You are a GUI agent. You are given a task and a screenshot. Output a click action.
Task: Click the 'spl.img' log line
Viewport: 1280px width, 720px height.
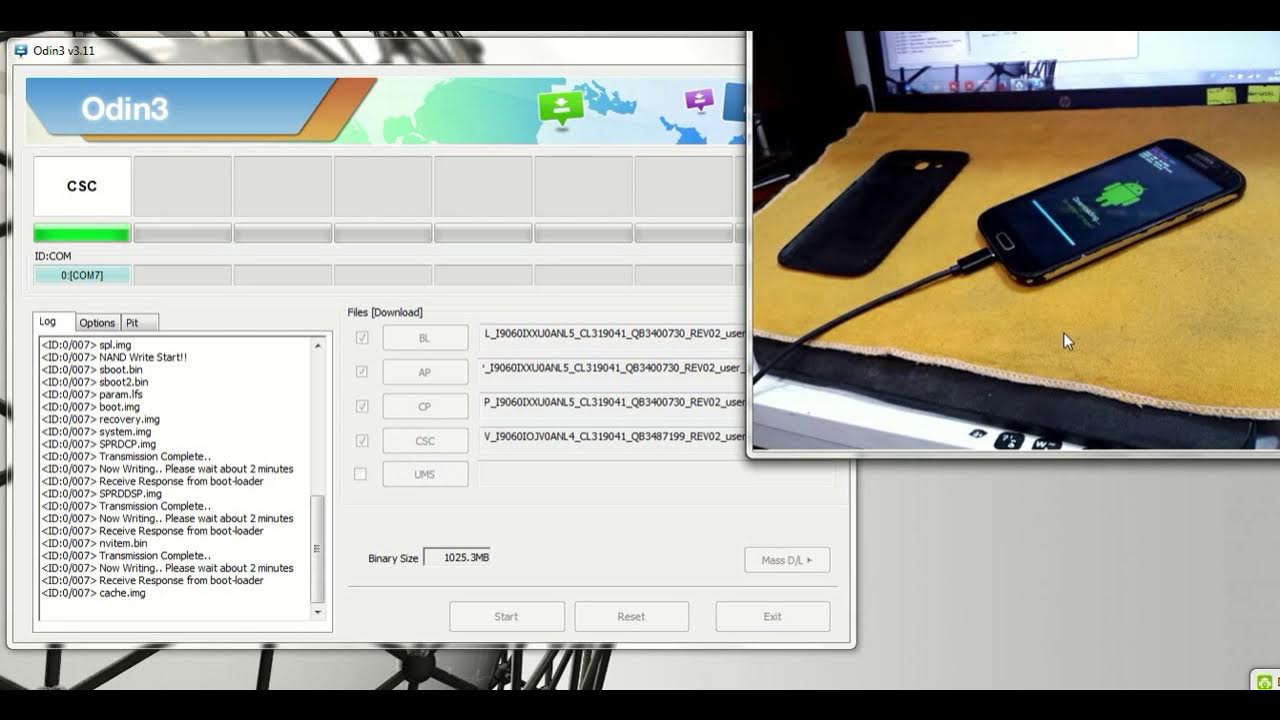click(x=86, y=345)
